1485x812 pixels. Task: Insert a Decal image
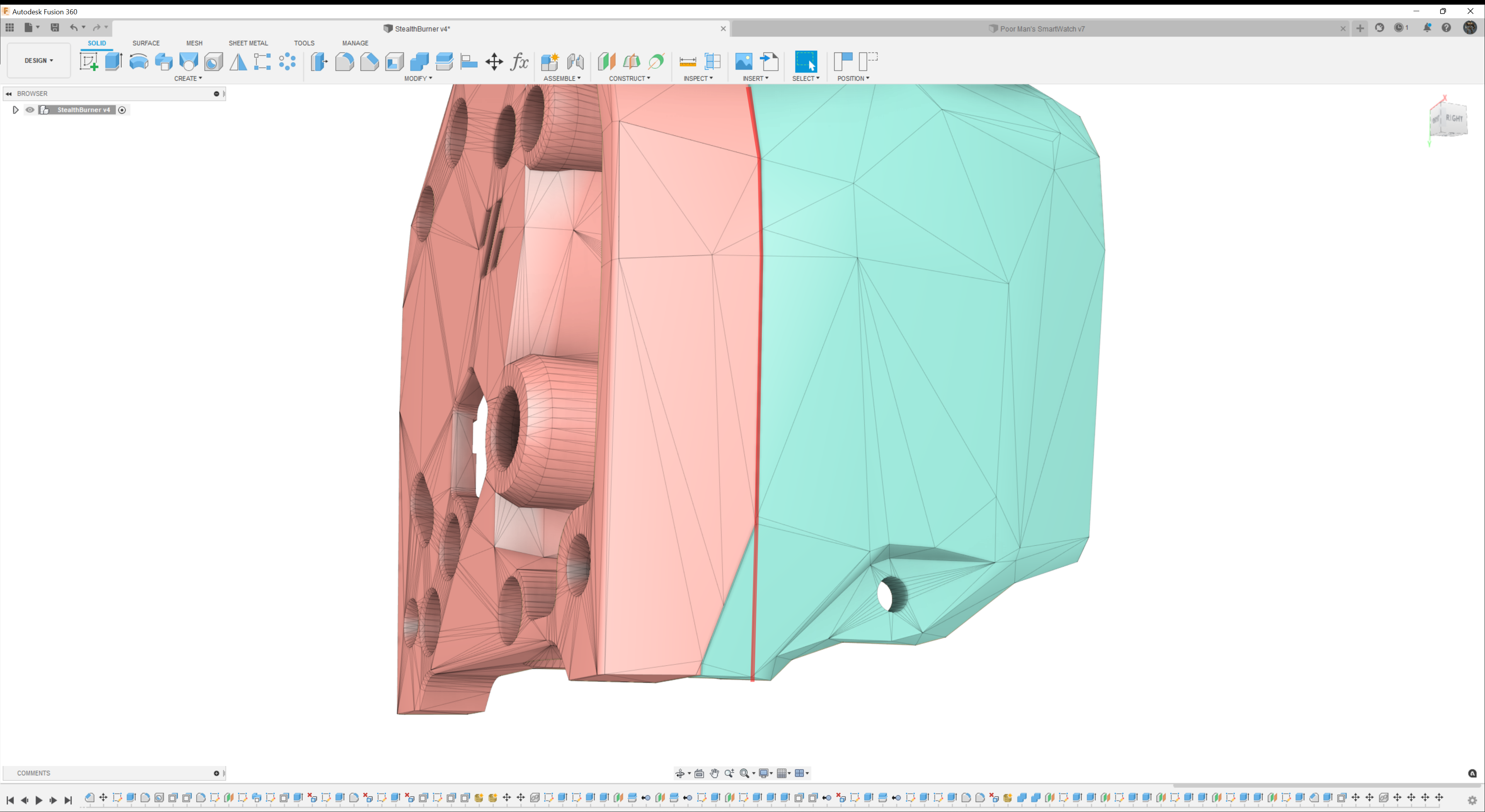pos(744,61)
